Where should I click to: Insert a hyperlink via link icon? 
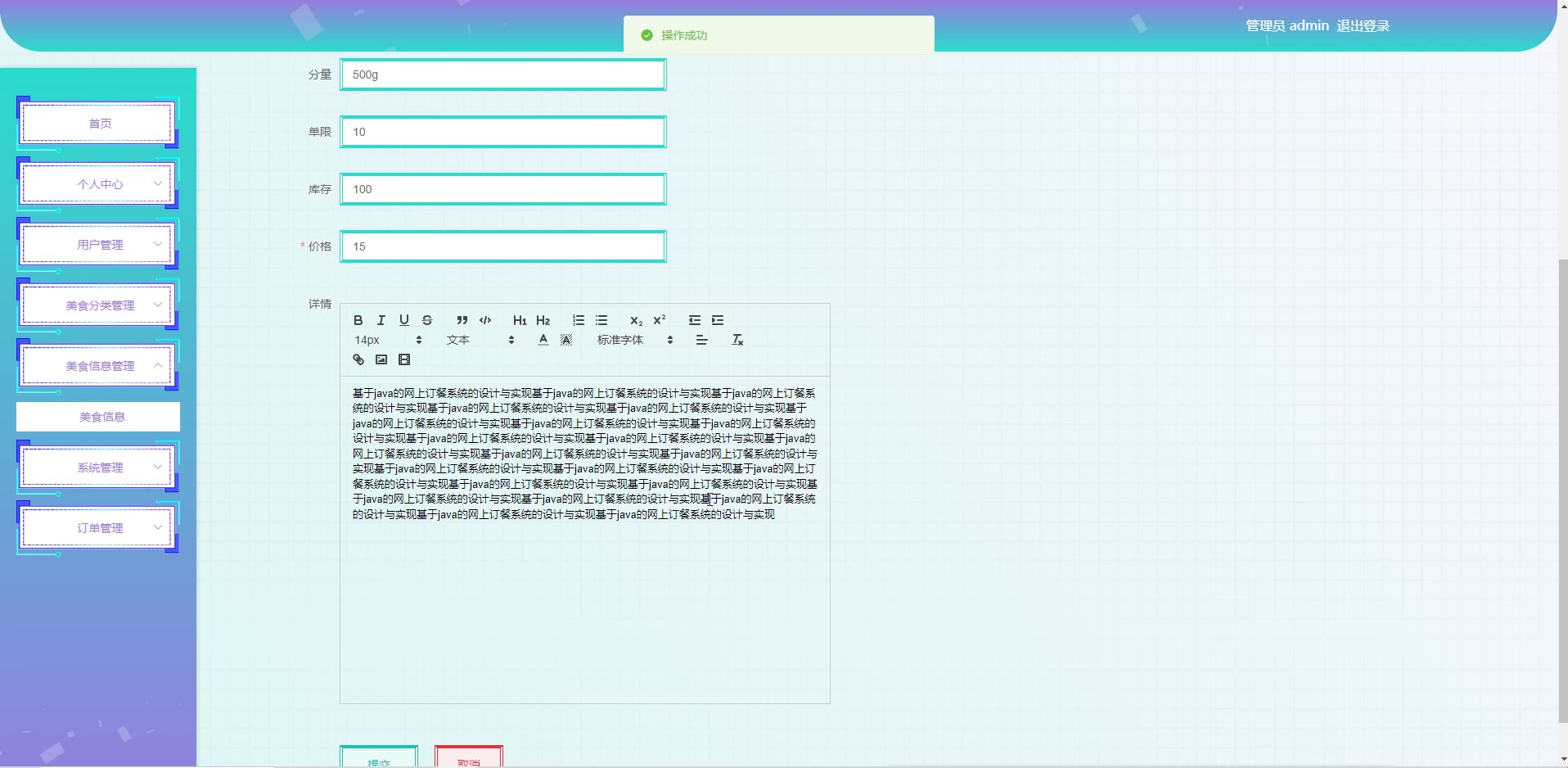click(358, 359)
